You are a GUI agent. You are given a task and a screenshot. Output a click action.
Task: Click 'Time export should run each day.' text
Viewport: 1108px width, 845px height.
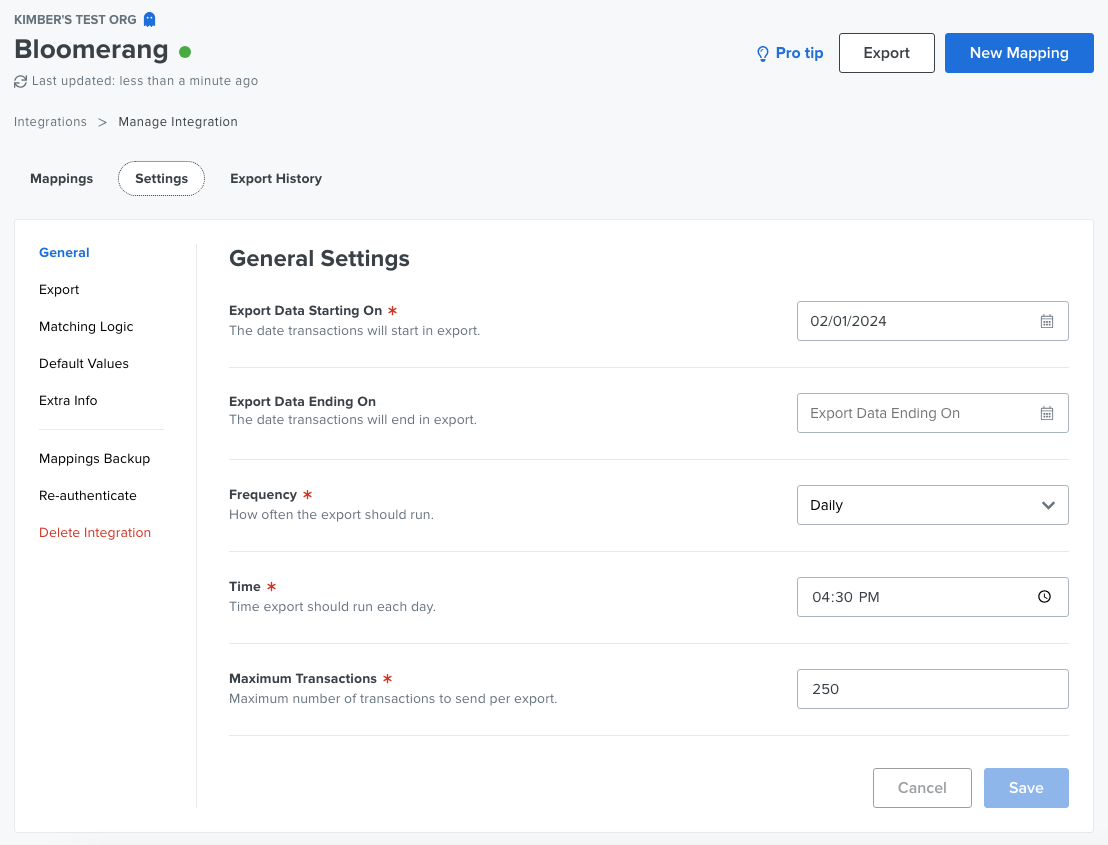[332, 606]
